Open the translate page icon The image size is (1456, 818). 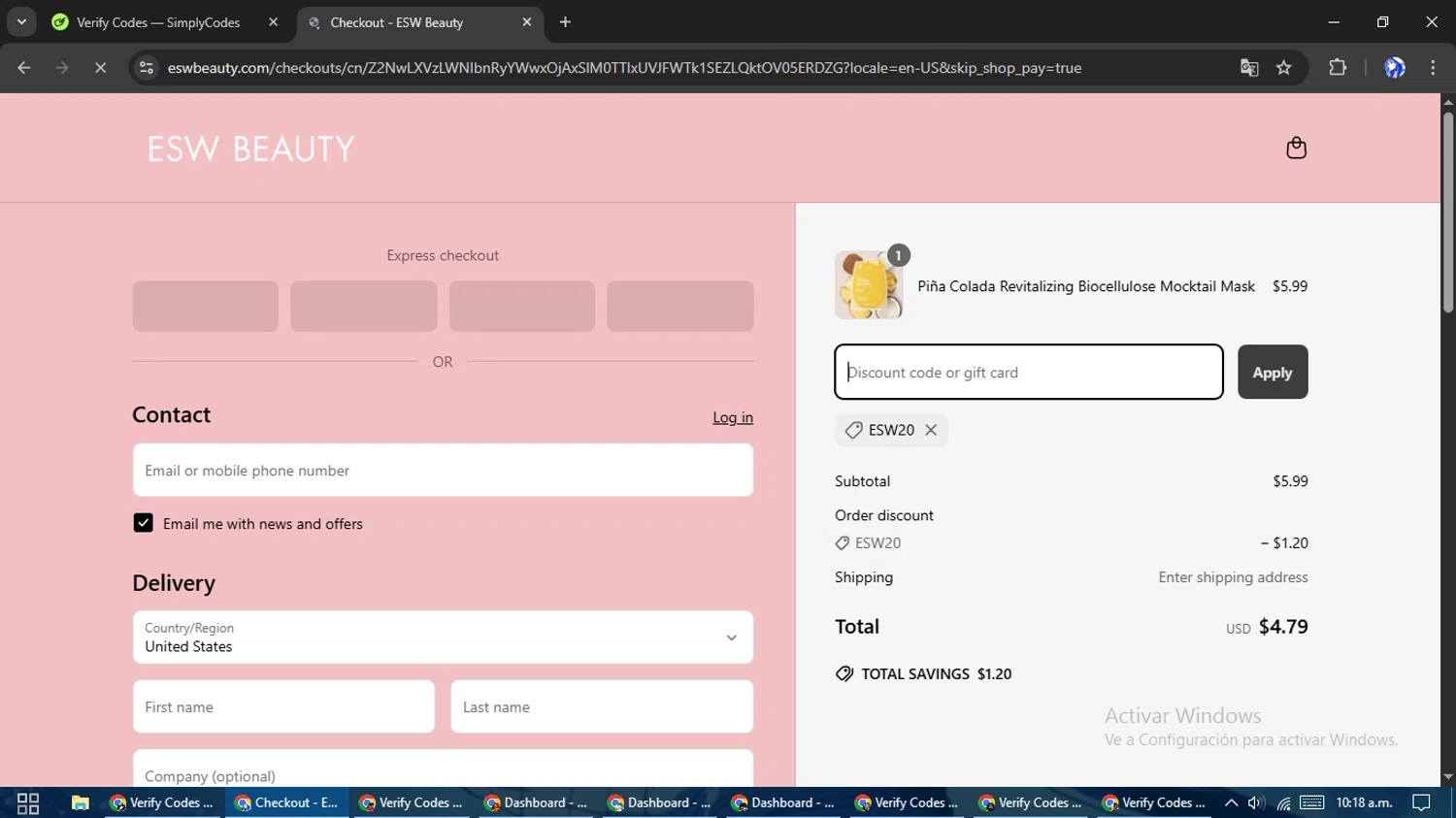point(1249,68)
